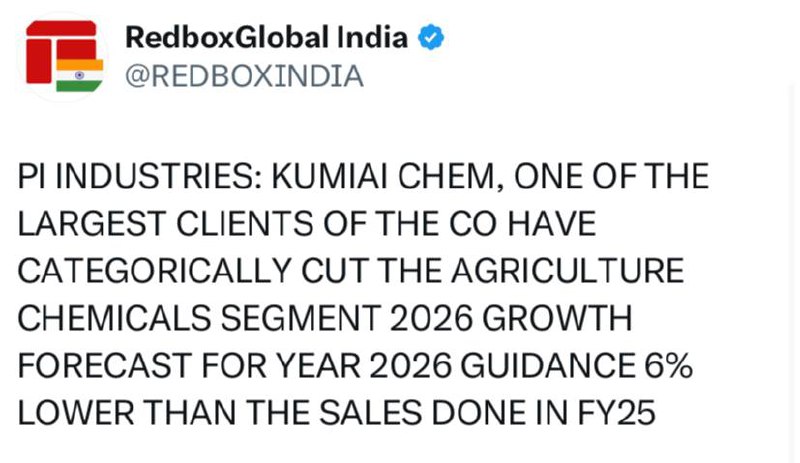The height and width of the screenshot is (463, 800).
Task: Click the line starting CHEMICALS SEGMENT
Action: pos(325,318)
